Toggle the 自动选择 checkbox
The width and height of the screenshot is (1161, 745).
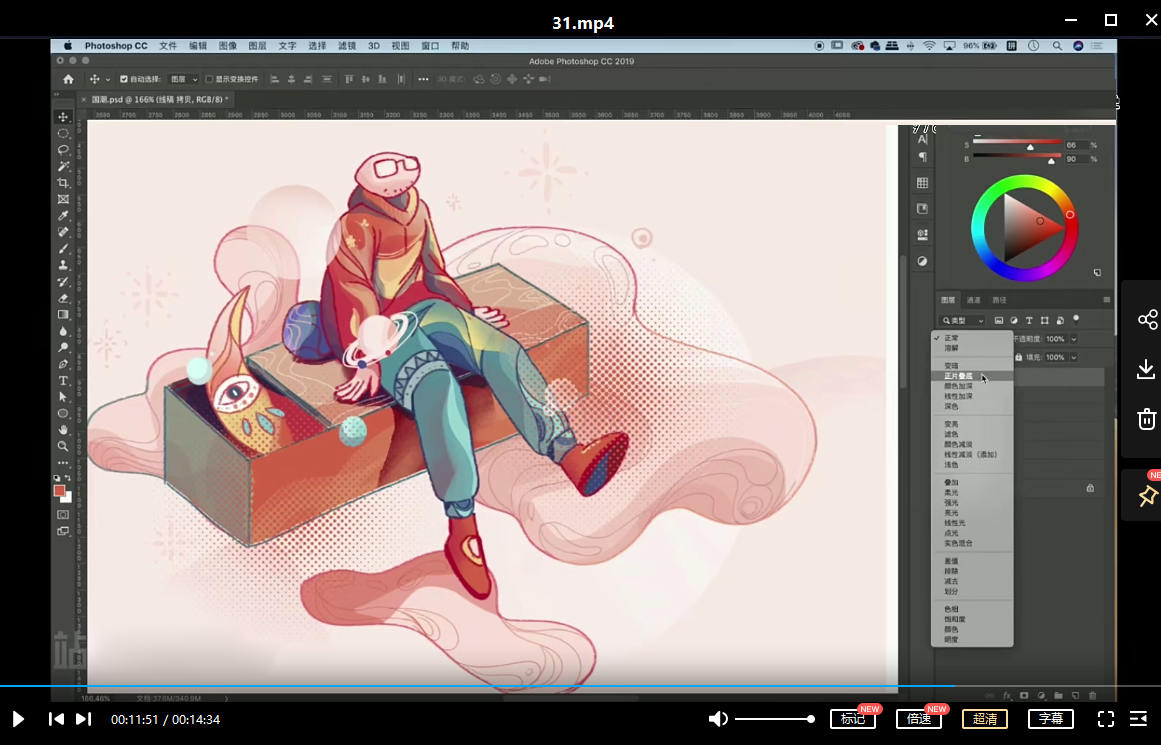[124, 79]
